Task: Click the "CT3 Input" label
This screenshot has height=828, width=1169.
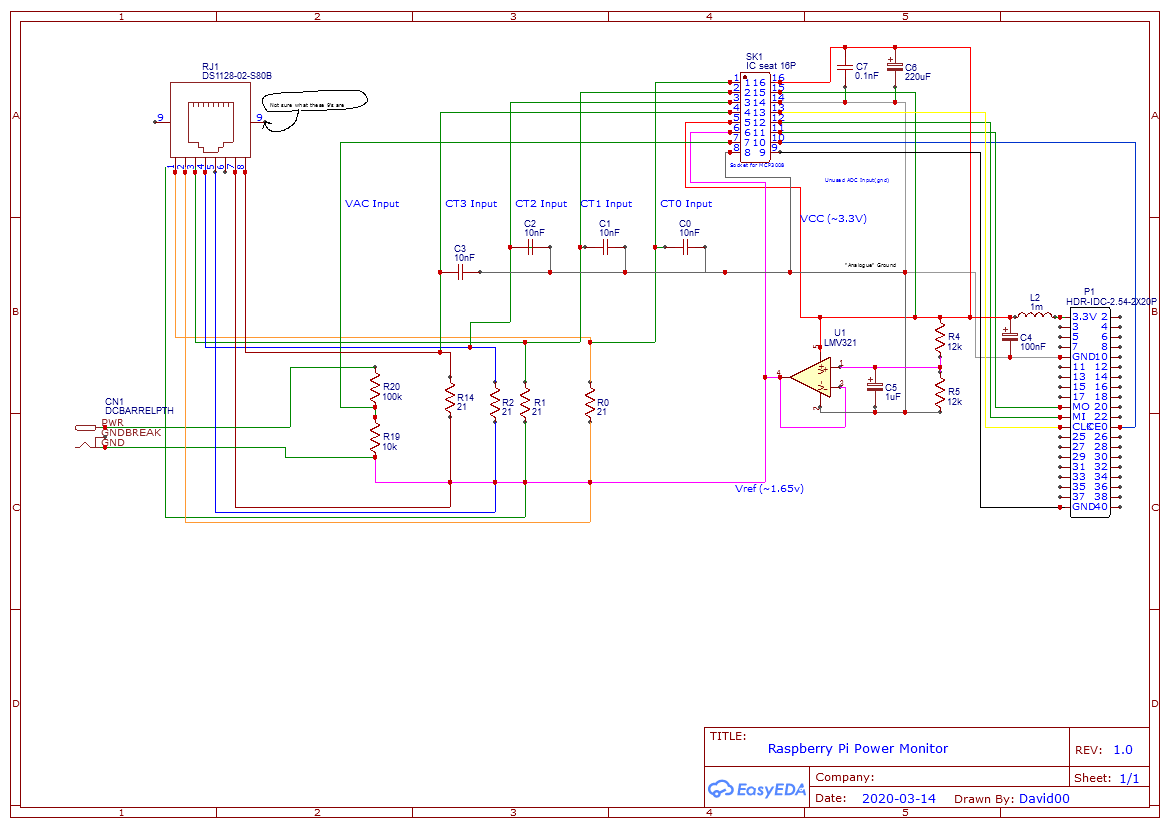Action: point(471,203)
